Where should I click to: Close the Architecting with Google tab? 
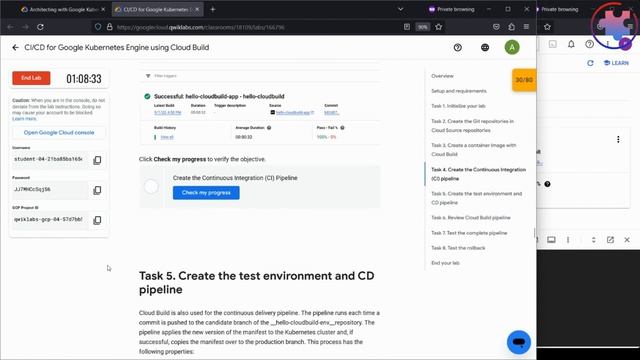(103, 9)
